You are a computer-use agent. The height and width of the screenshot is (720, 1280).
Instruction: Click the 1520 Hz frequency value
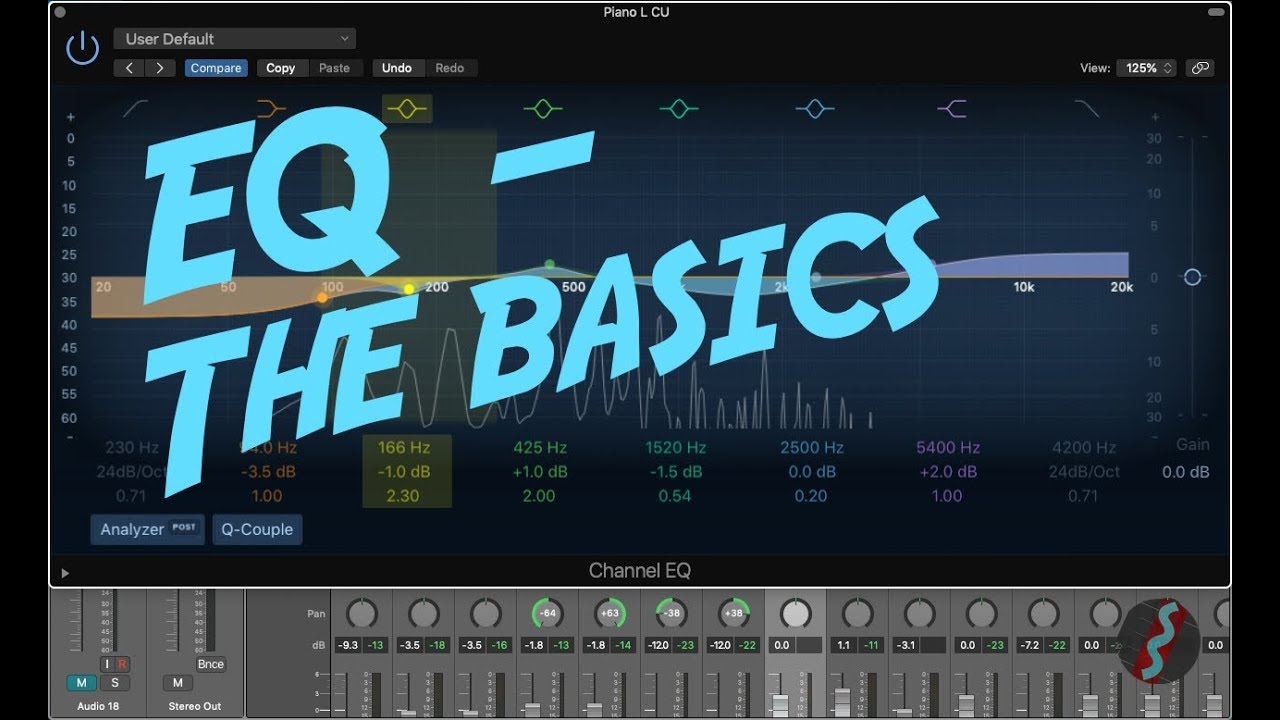tap(676, 447)
